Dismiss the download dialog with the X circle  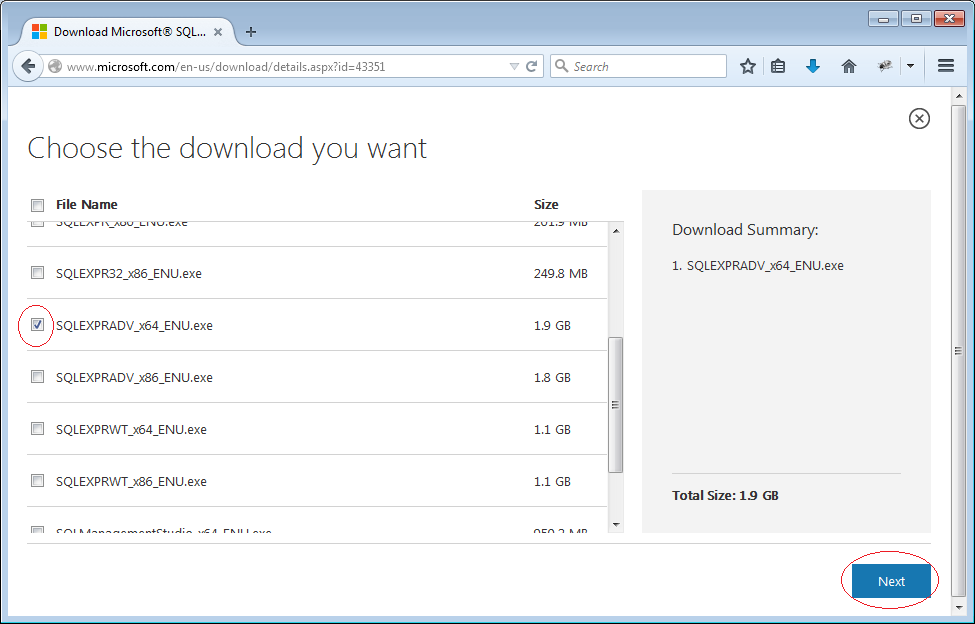coord(919,118)
